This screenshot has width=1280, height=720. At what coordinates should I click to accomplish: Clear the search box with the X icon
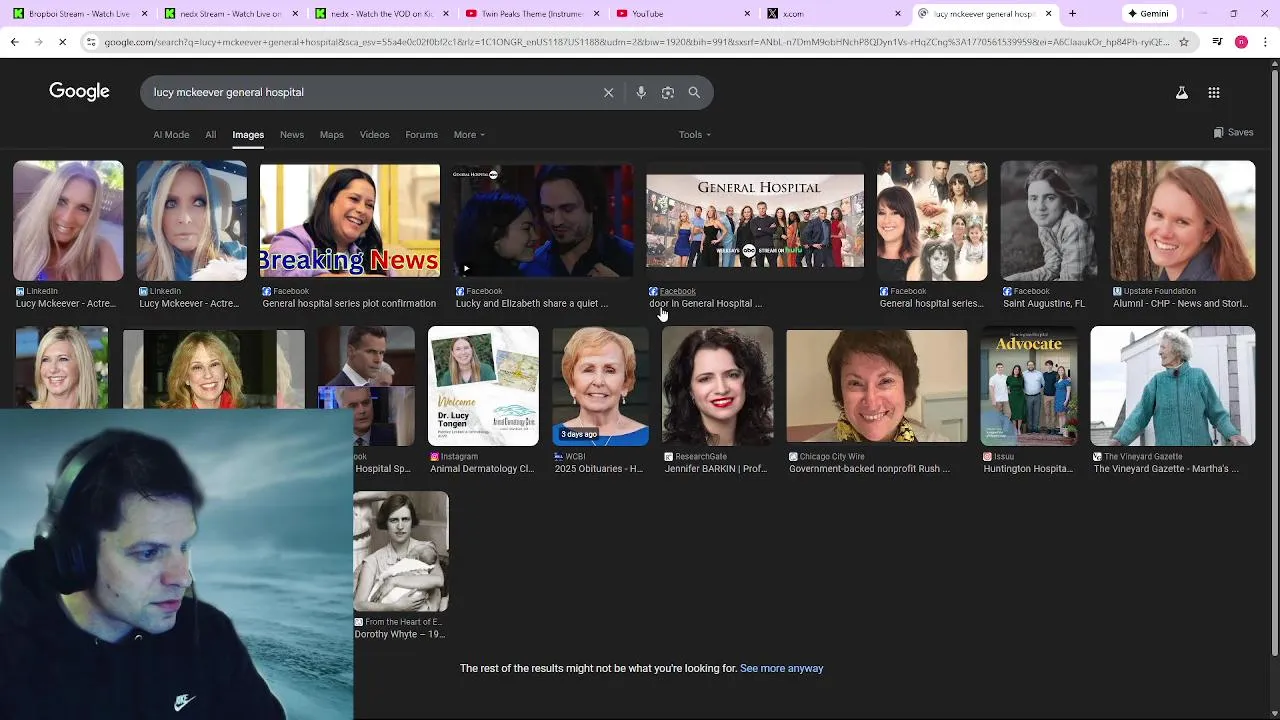tap(608, 92)
